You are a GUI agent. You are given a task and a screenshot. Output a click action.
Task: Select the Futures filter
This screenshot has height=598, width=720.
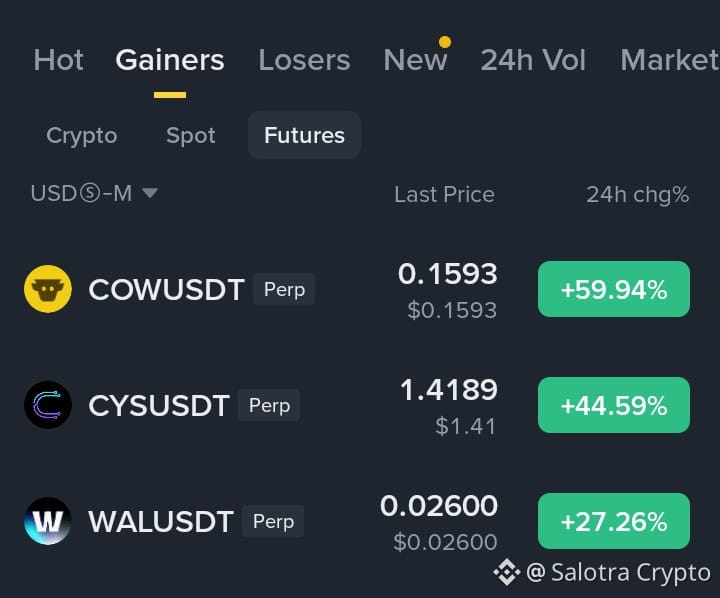pos(304,135)
